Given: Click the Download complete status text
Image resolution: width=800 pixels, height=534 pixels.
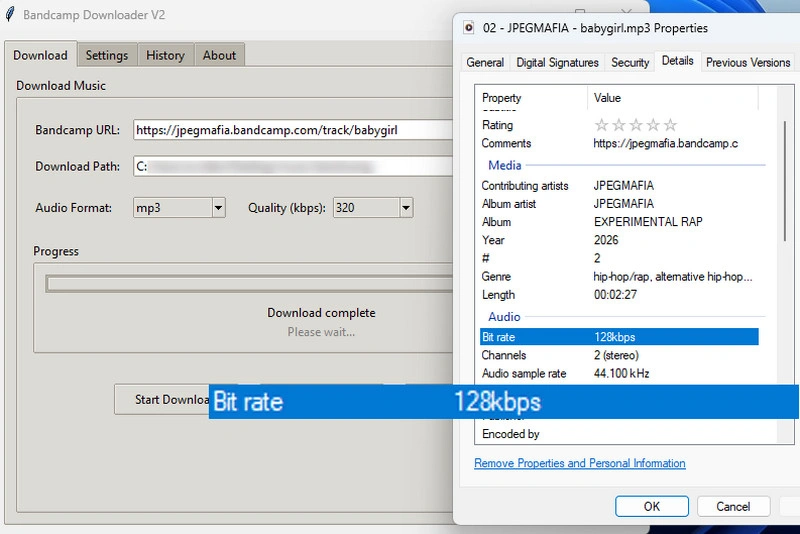Looking at the screenshot, I should pos(321,313).
